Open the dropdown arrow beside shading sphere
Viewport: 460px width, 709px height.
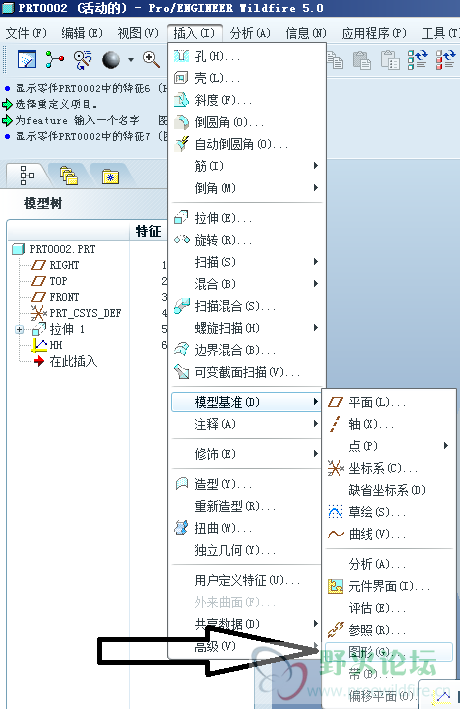[x=131, y=59]
